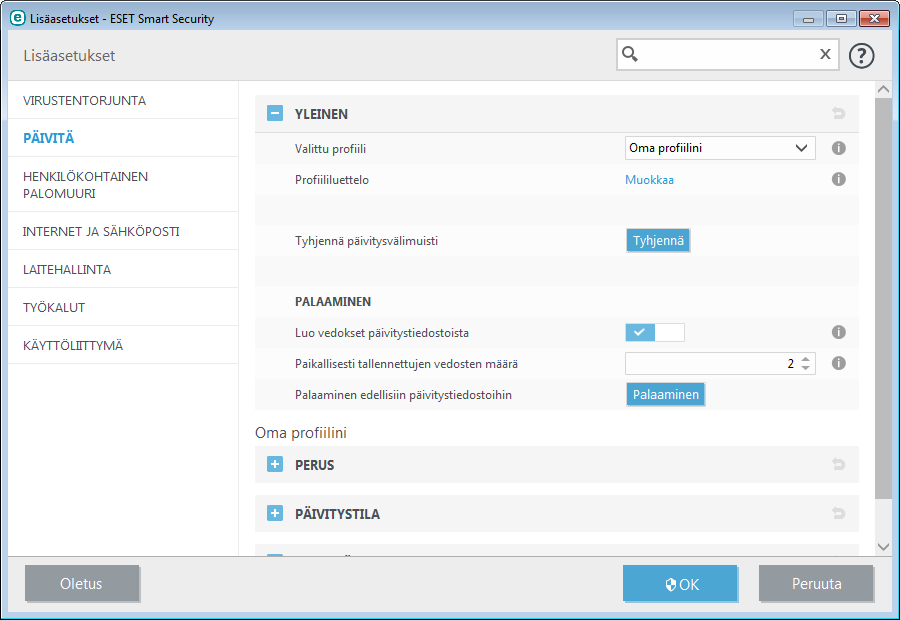Clear search field with X icon

pyautogui.click(x=825, y=54)
